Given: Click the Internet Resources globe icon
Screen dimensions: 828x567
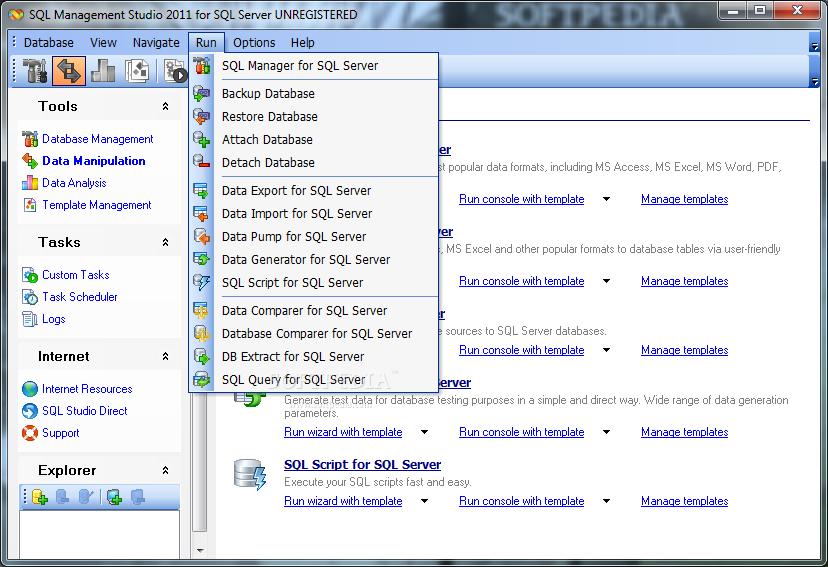Looking at the screenshot, I should click(x=29, y=389).
